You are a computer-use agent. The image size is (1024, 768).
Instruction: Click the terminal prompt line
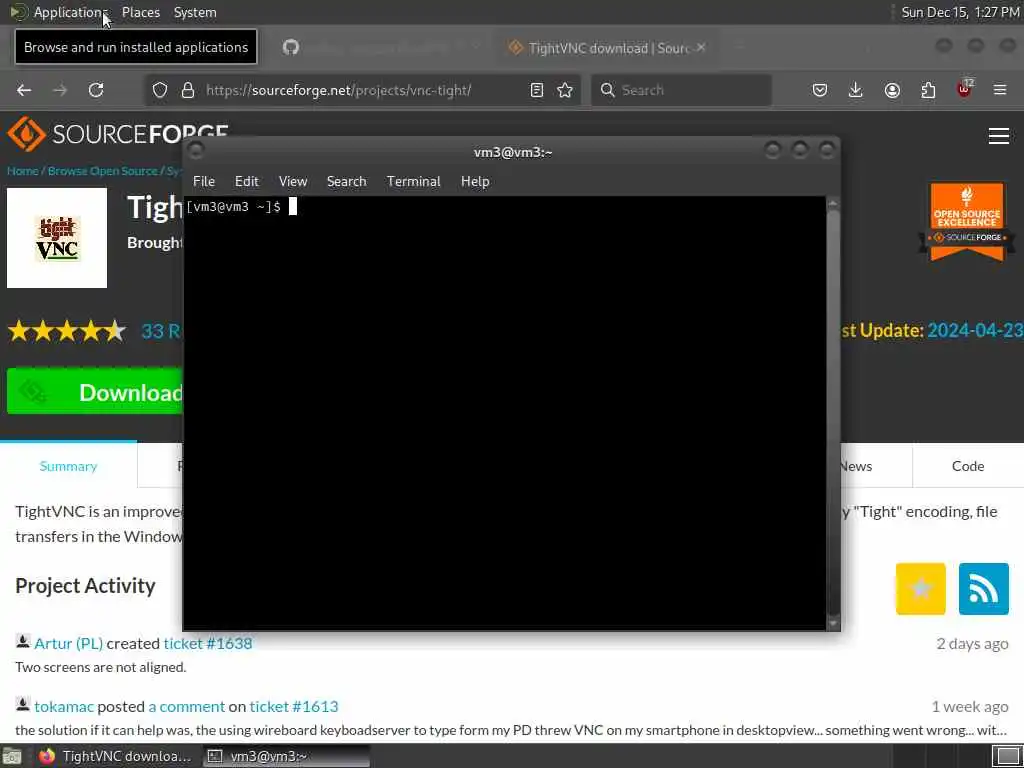point(242,207)
